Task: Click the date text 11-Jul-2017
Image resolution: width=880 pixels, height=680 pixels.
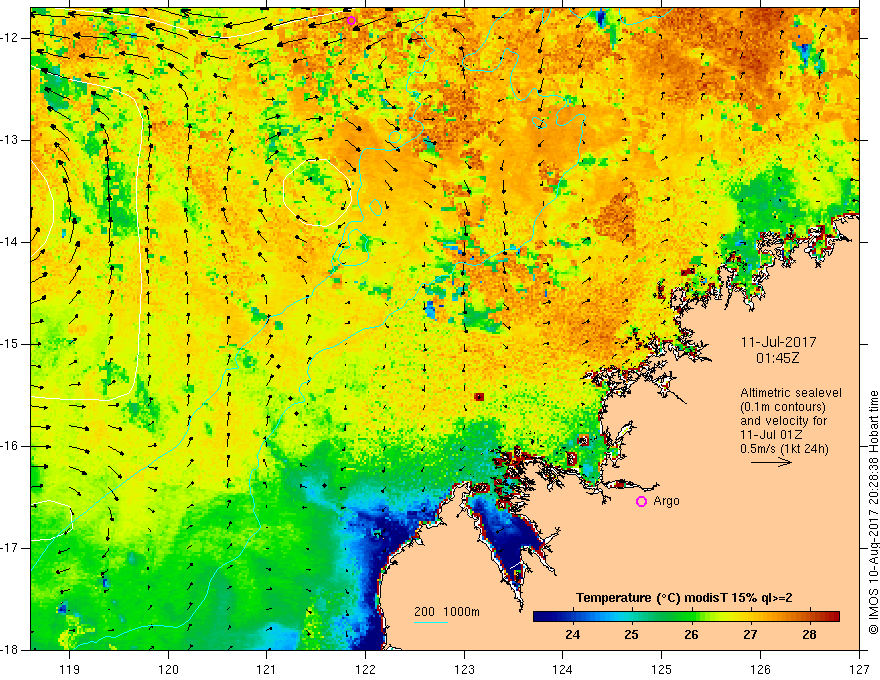Action: [x=778, y=342]
